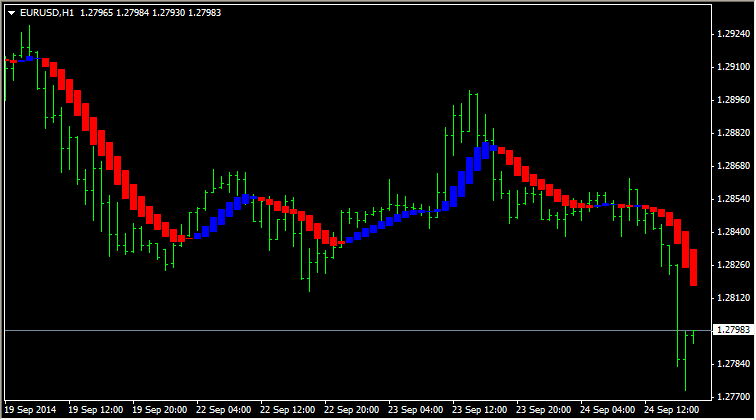
Task: Click the 1.28120 price axis label
Action: (733, 298)
